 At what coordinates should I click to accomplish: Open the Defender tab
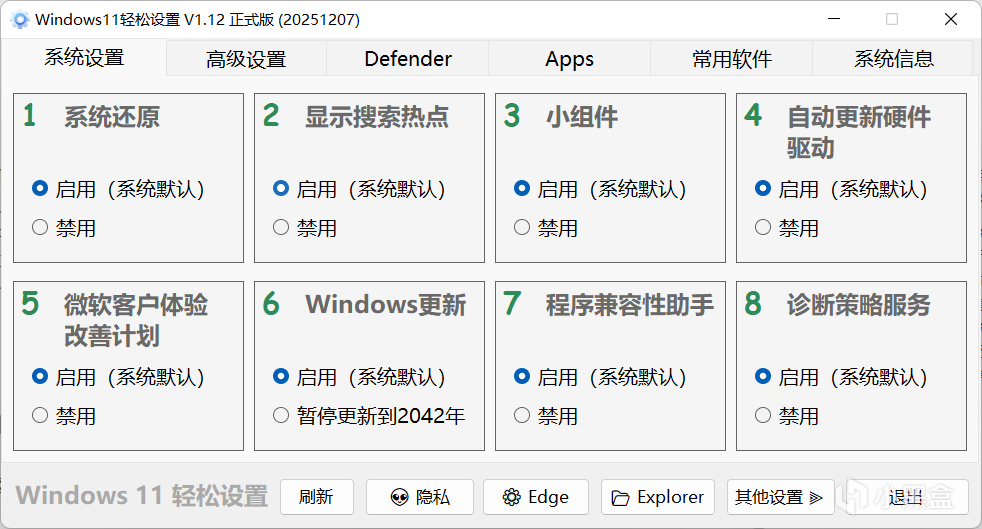coord(408,59)
